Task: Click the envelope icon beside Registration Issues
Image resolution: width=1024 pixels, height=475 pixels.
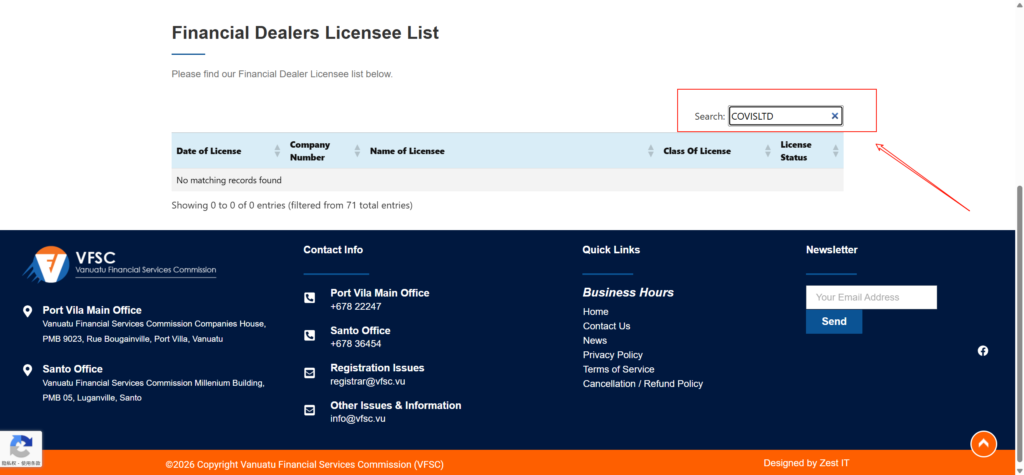Action: pyautogui.click(x=310, y=373)
